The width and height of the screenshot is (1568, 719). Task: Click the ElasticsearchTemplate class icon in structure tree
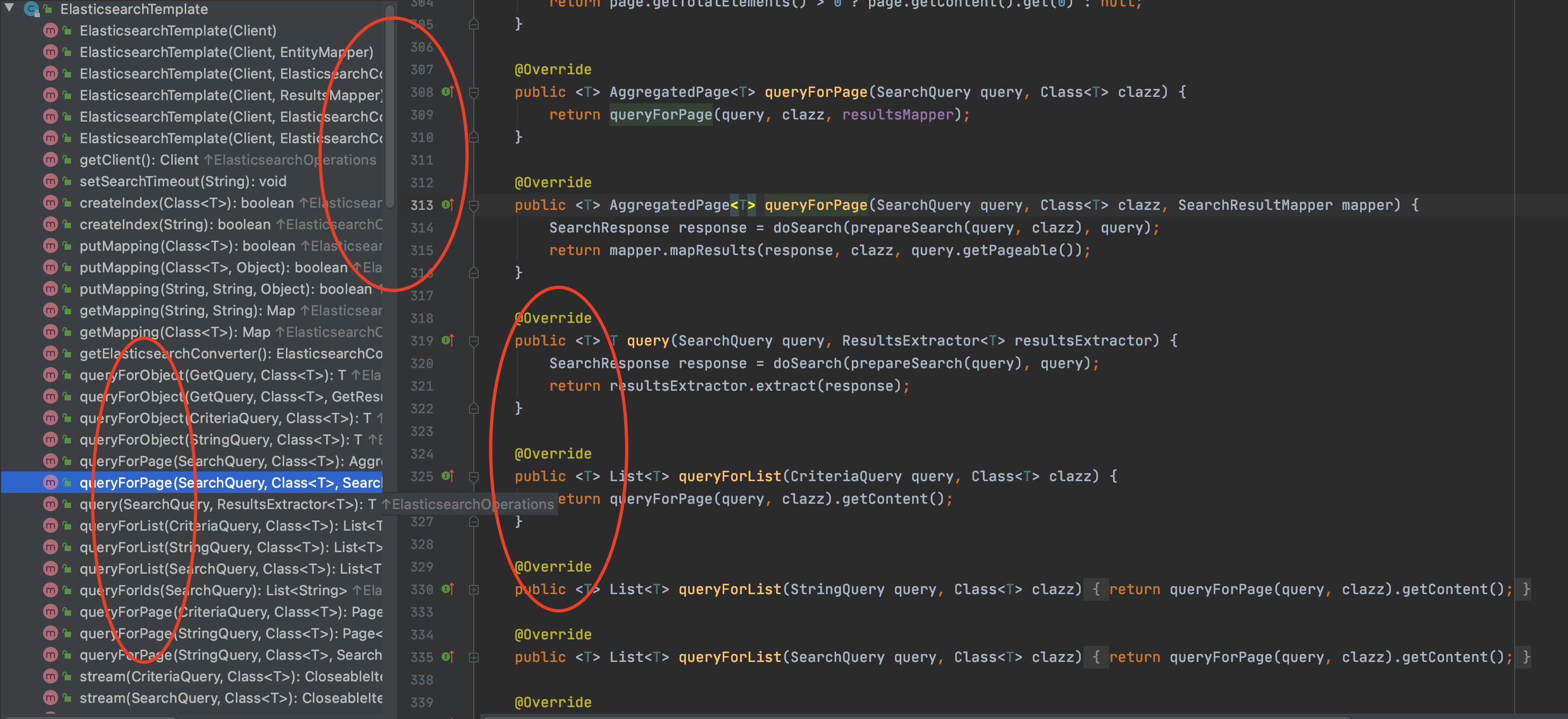32,9
